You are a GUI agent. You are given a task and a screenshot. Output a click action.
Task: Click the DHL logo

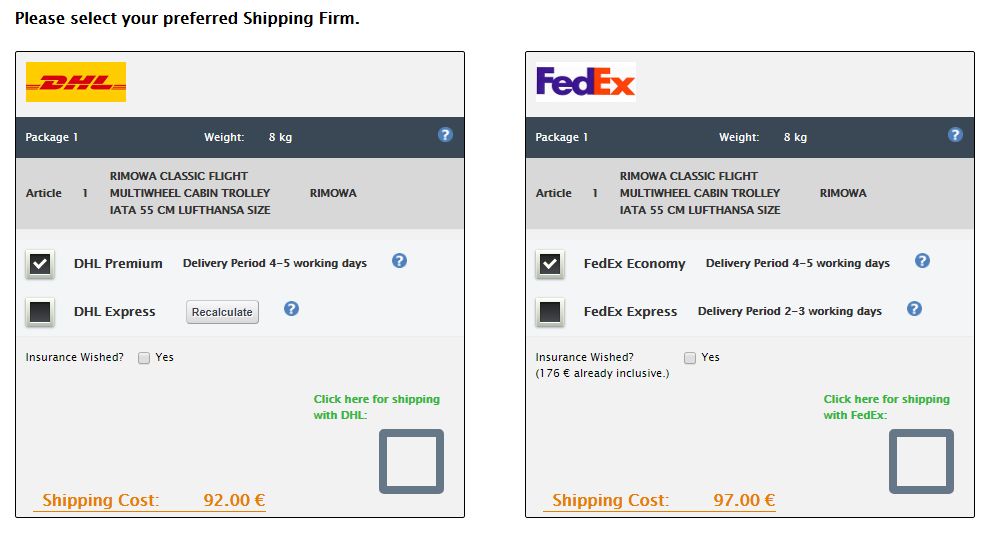pos(76,82)
